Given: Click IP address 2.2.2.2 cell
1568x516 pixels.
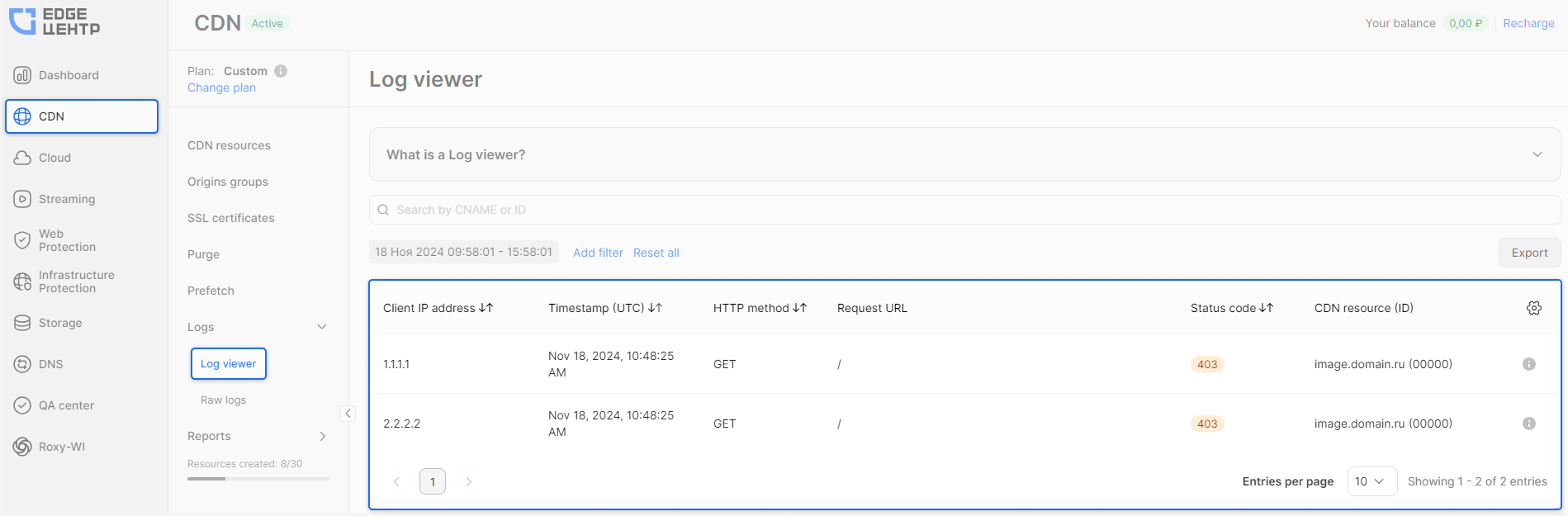Looking at the screenshot, I should click(x=402, y=424).
